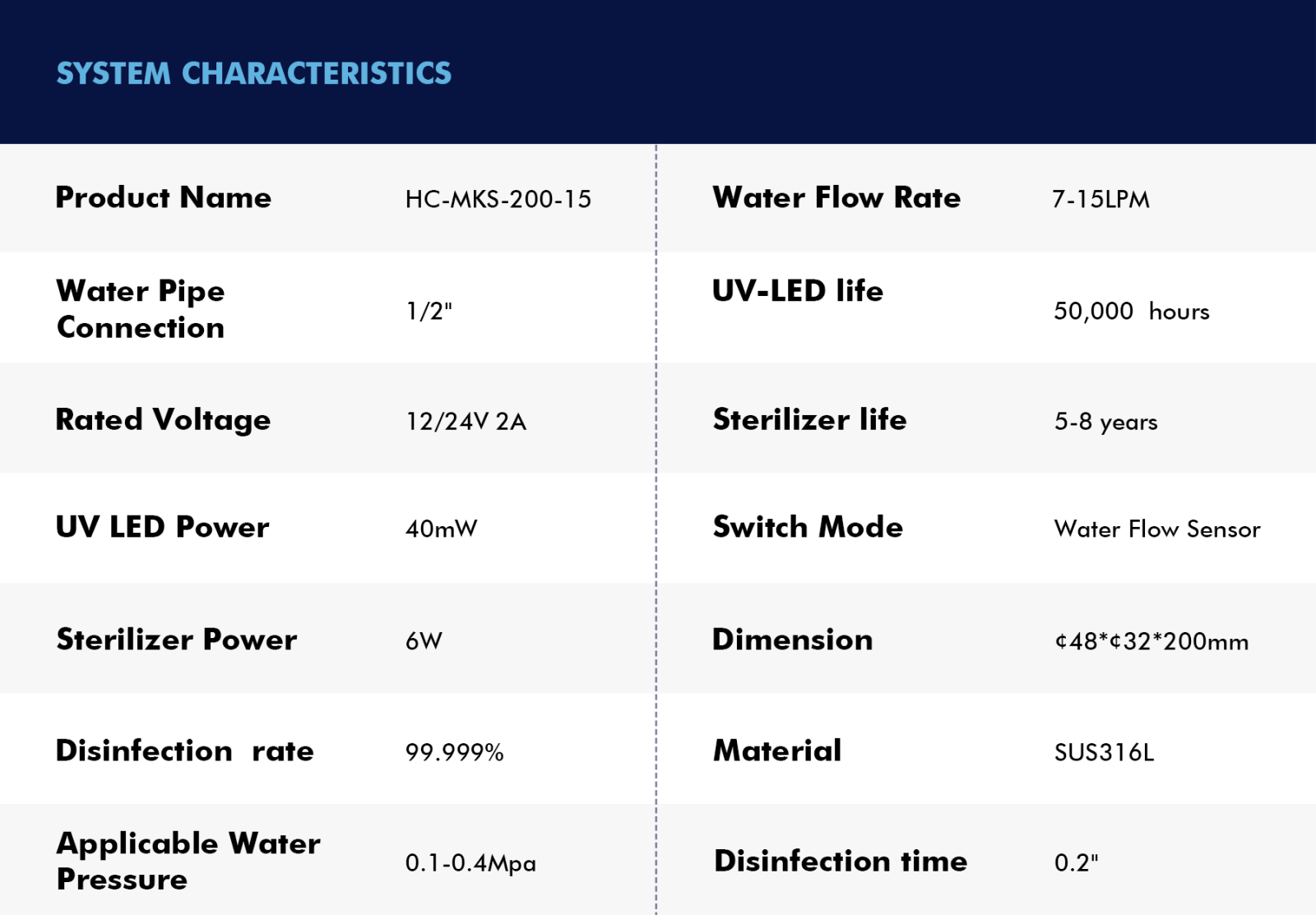Click the Water Flow Sensor value

(x=1157, y=529)
